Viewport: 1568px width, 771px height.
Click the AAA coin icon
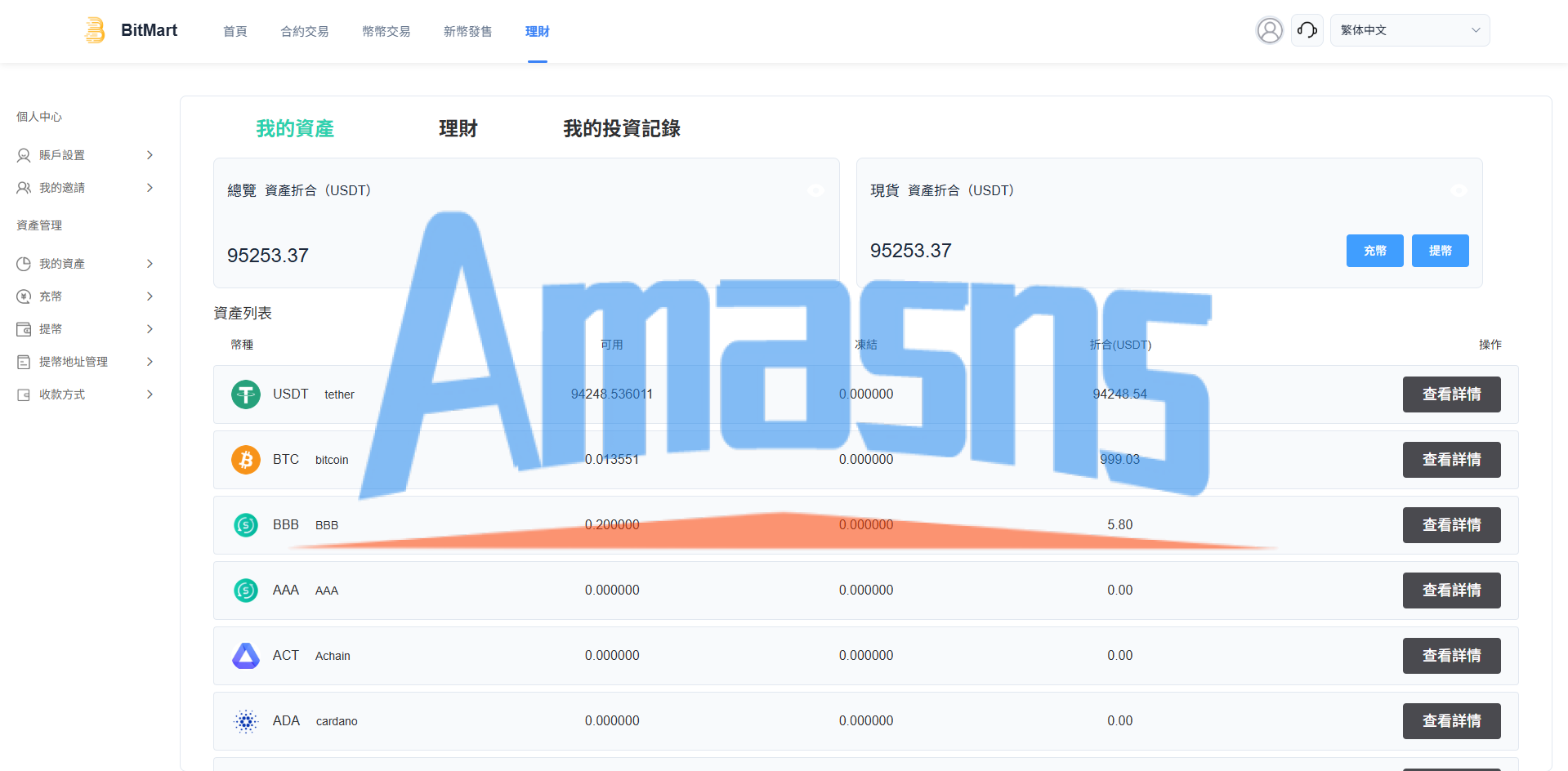246,591
